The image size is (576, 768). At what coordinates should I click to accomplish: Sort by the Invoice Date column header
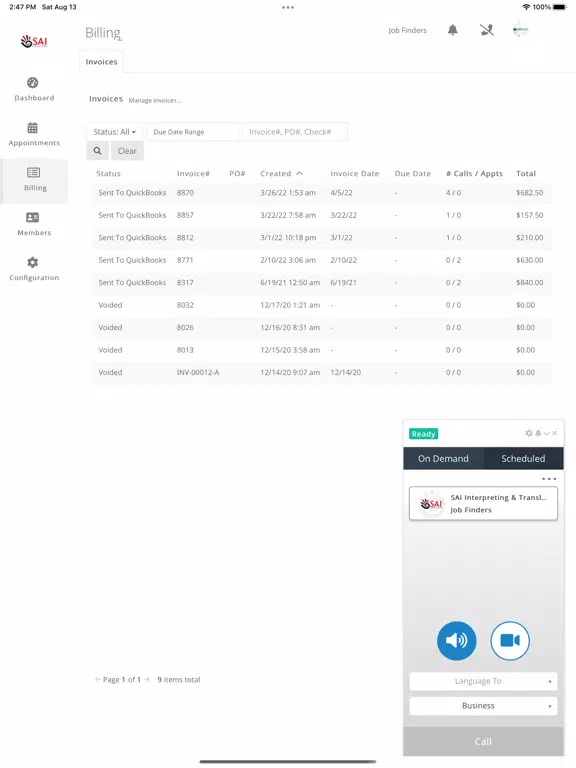(355, 173)
